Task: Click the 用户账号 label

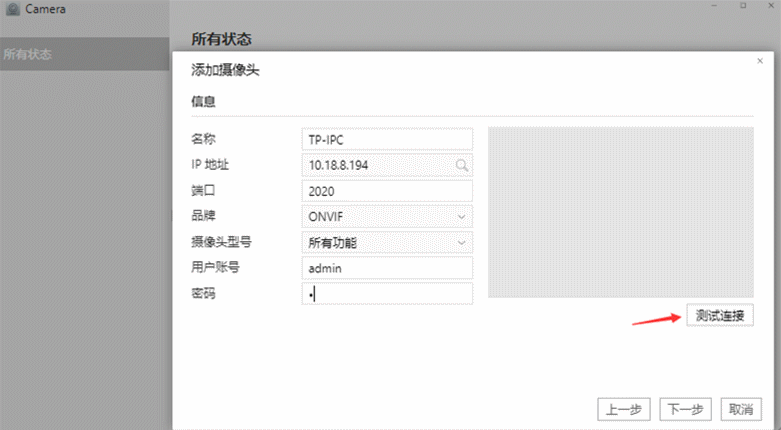Action: coord(215,268)
